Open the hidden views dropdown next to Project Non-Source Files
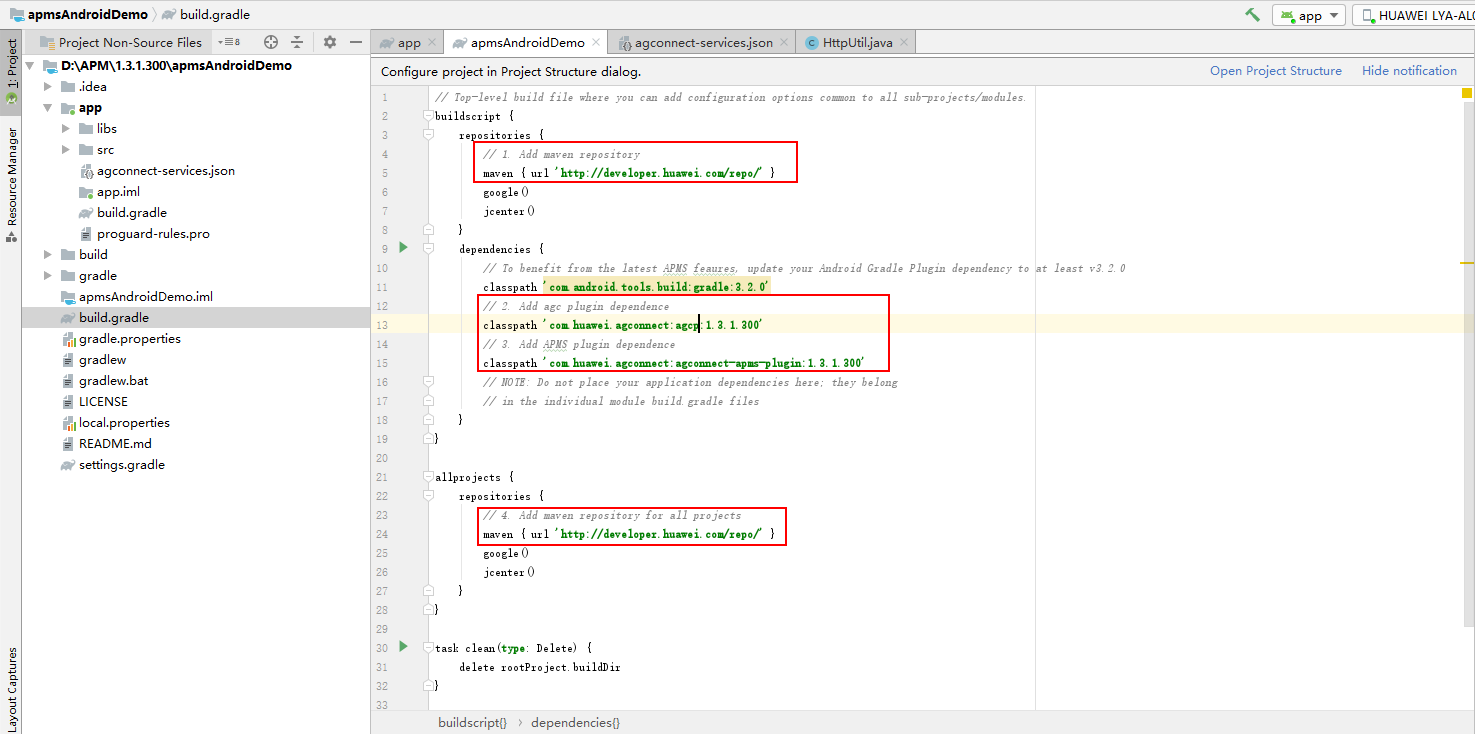1475x734 pixels. pos(229,42)
